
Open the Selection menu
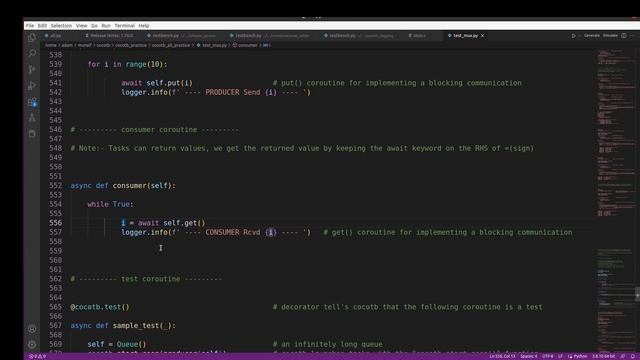click(61, 26)
